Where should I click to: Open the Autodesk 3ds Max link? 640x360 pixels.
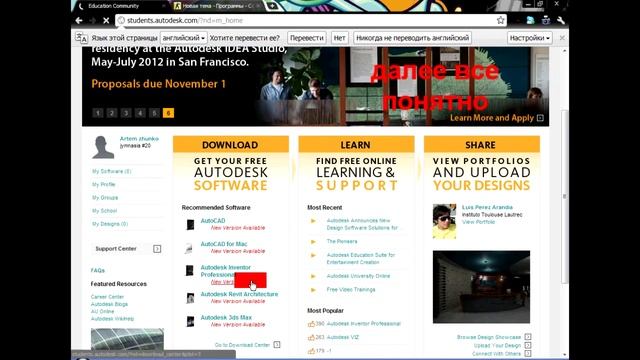coord(226,318)
